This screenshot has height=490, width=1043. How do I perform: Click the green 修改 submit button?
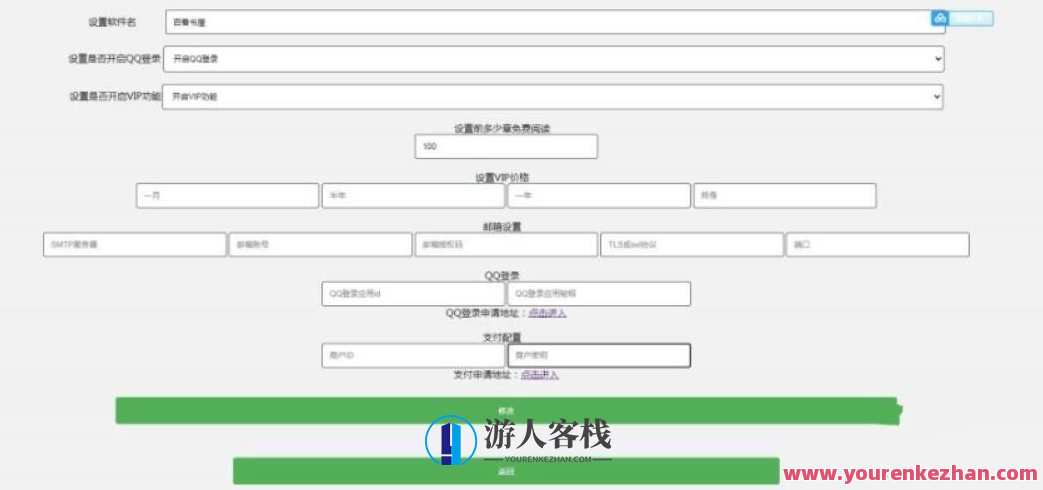[508, 411]
